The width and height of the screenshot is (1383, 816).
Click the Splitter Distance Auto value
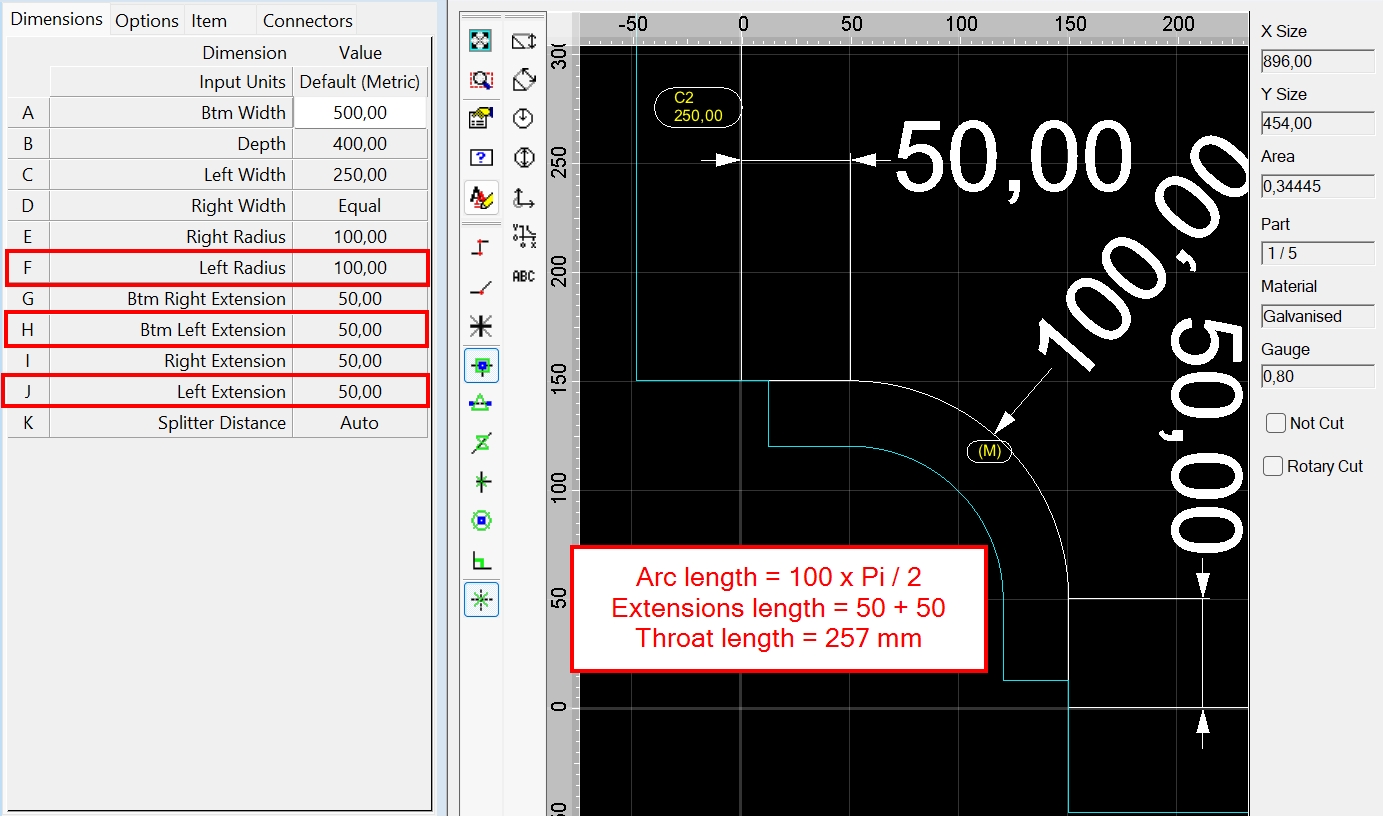[360, 423]
